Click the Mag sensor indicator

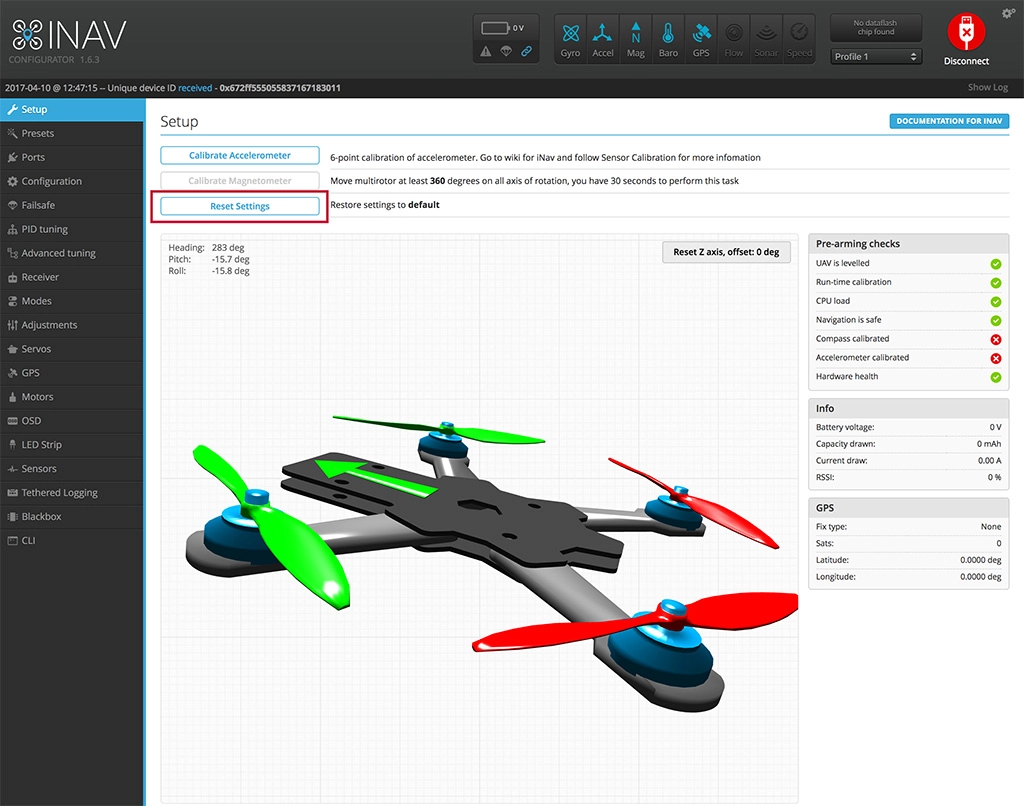(636, 39)
